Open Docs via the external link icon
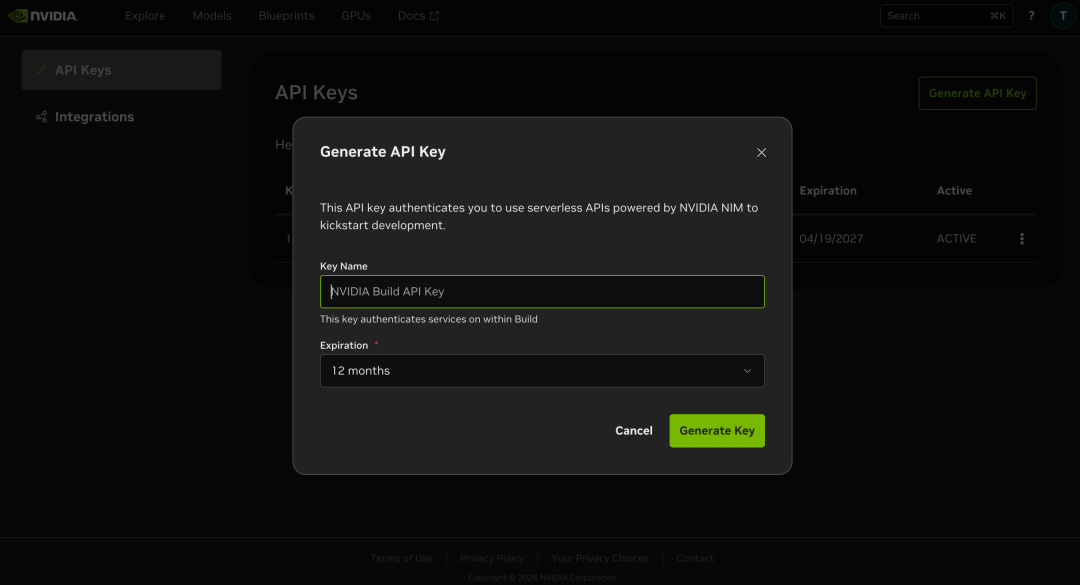 click(435, 14)
